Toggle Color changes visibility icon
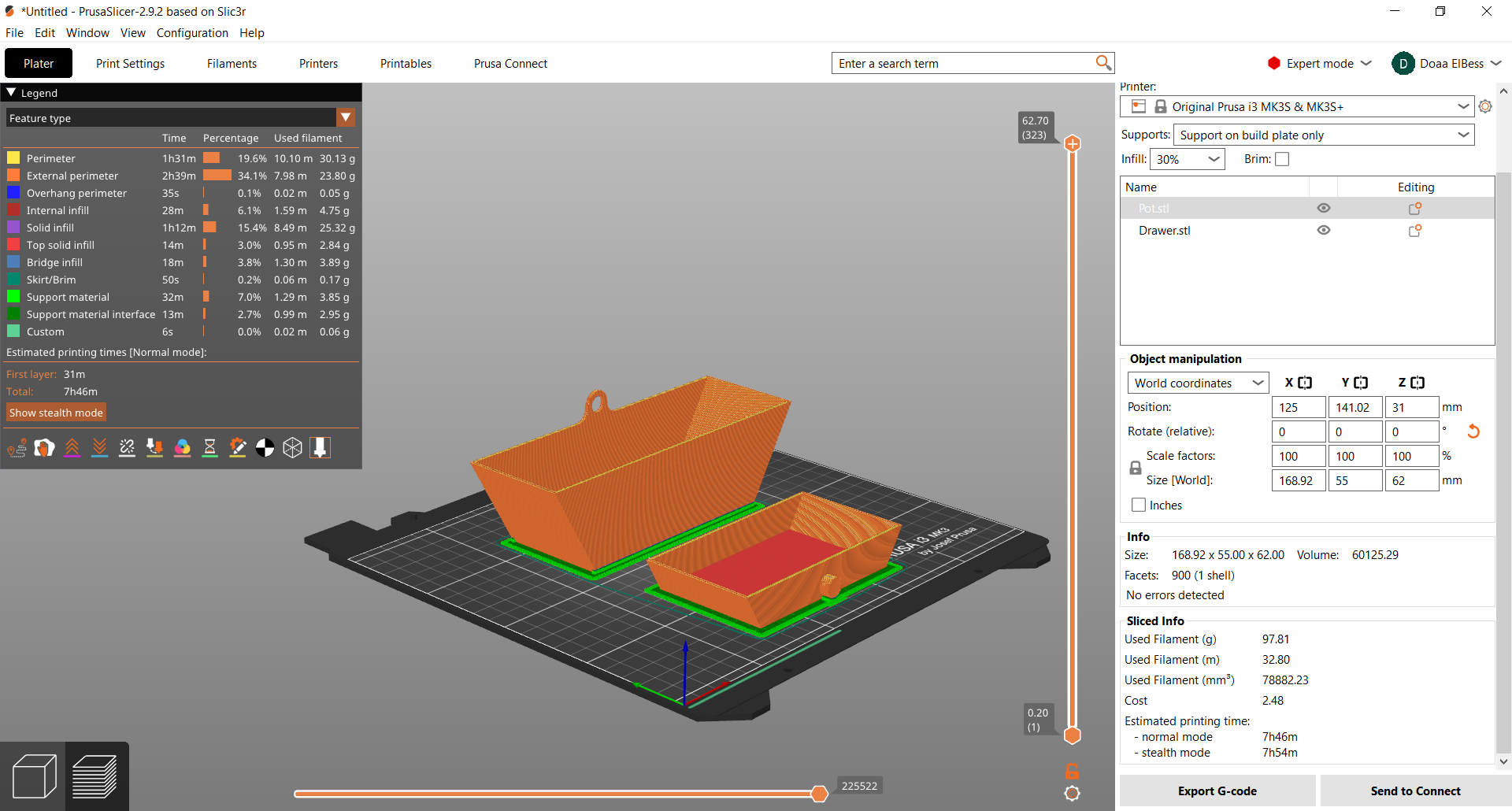The image size is (1512, 811). [x=182, y=448]
